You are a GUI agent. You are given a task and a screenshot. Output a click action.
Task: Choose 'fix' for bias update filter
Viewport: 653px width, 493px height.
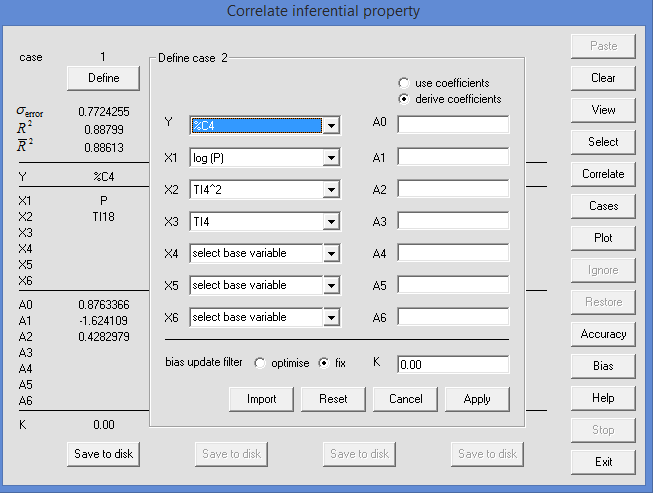324,363
